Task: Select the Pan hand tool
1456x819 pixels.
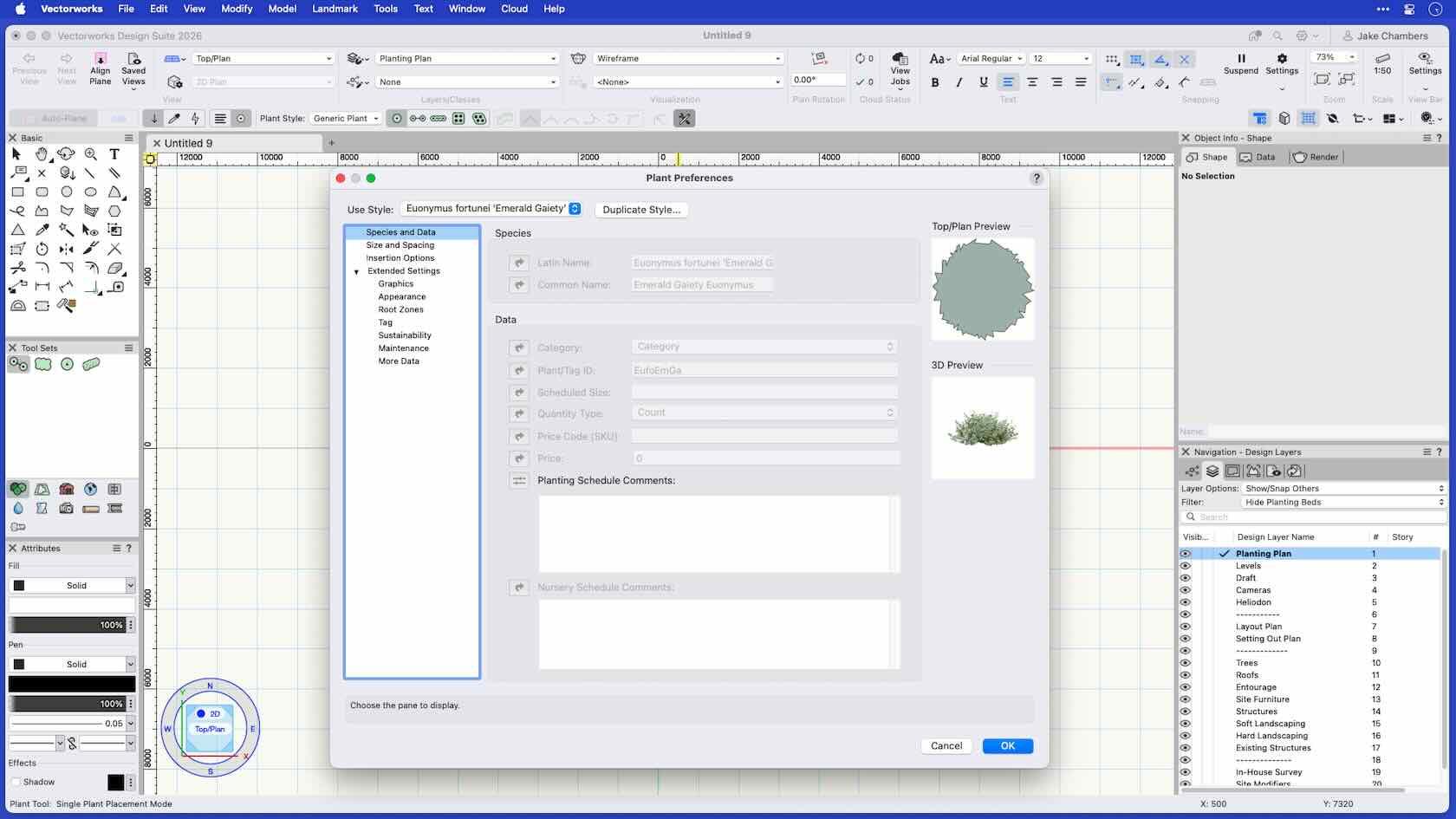Action: [x=42, y=154]
